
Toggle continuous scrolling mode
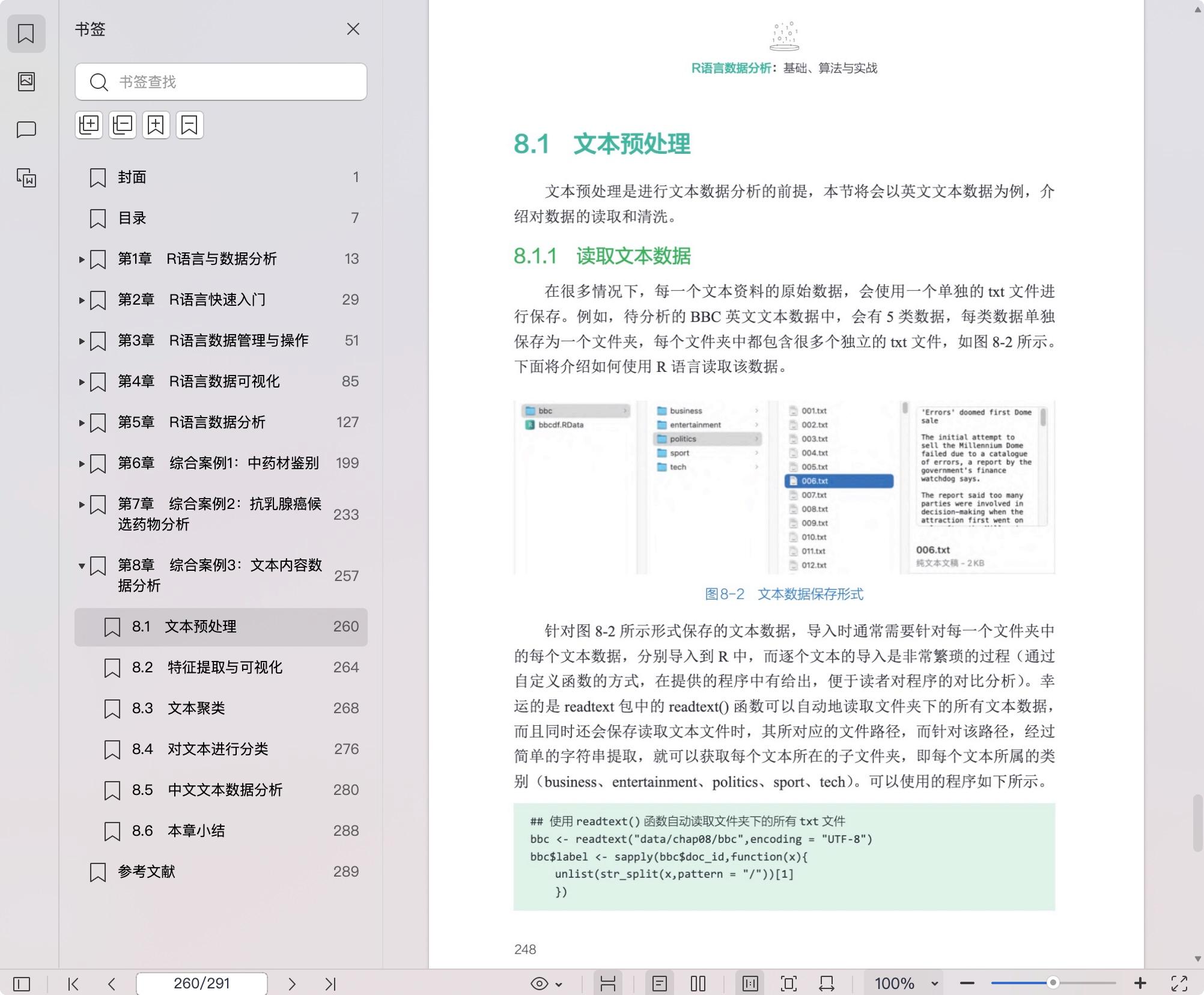(x=608, y=984)
